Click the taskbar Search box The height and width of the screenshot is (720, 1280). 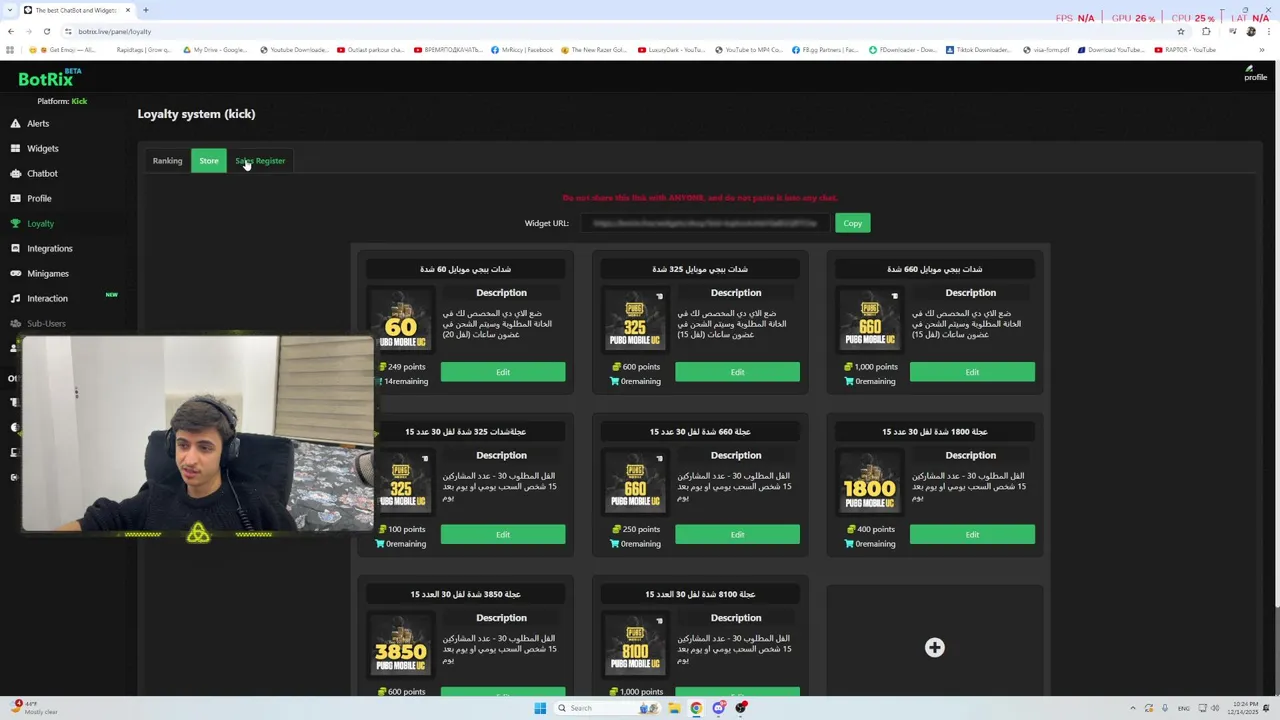pyautogui.click(x=607, y=708)
